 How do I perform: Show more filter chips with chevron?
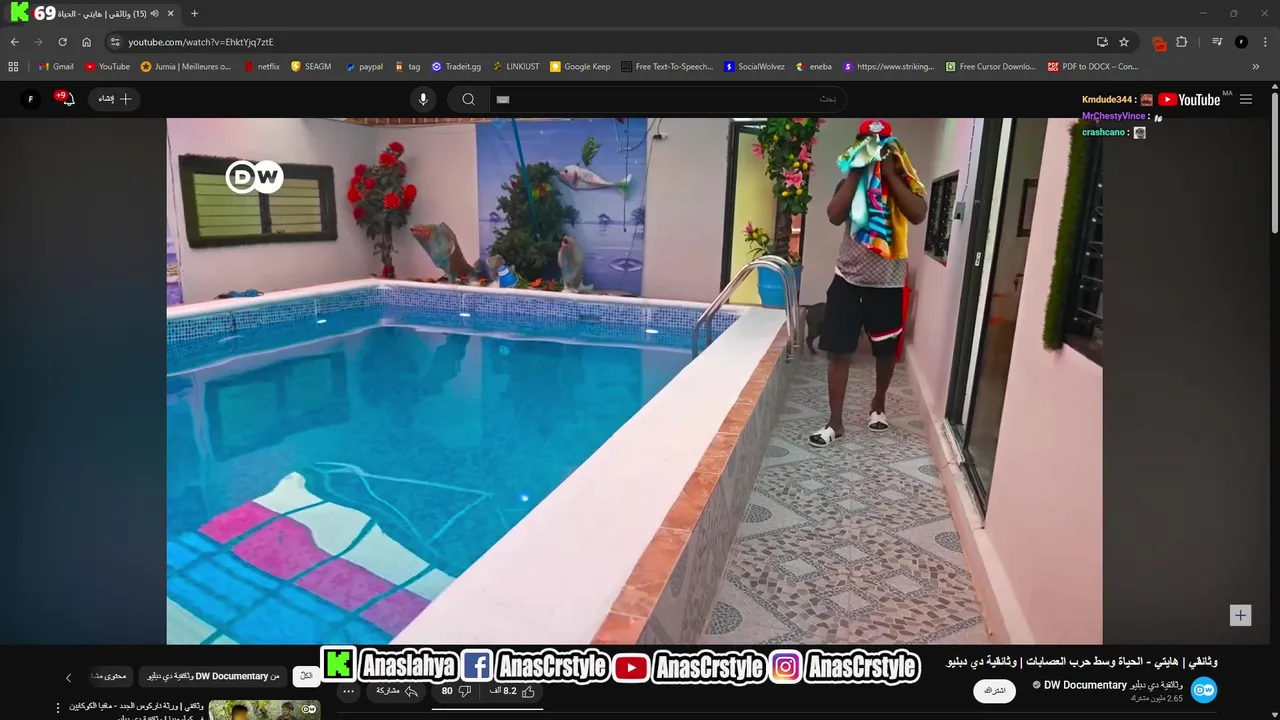click(x=68, y=677)
